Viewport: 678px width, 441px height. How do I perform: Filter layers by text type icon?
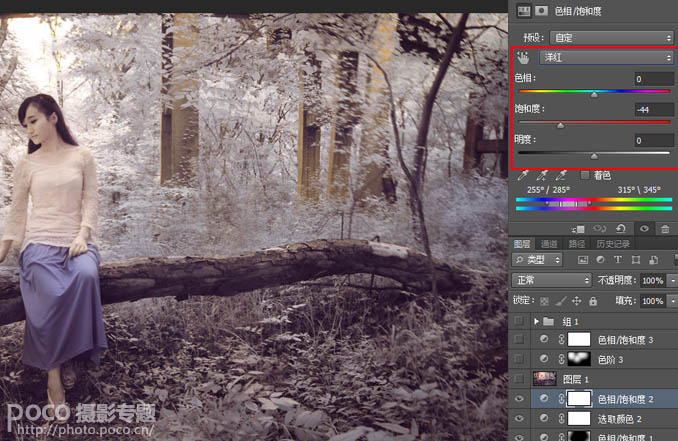(x=619, y=260)
